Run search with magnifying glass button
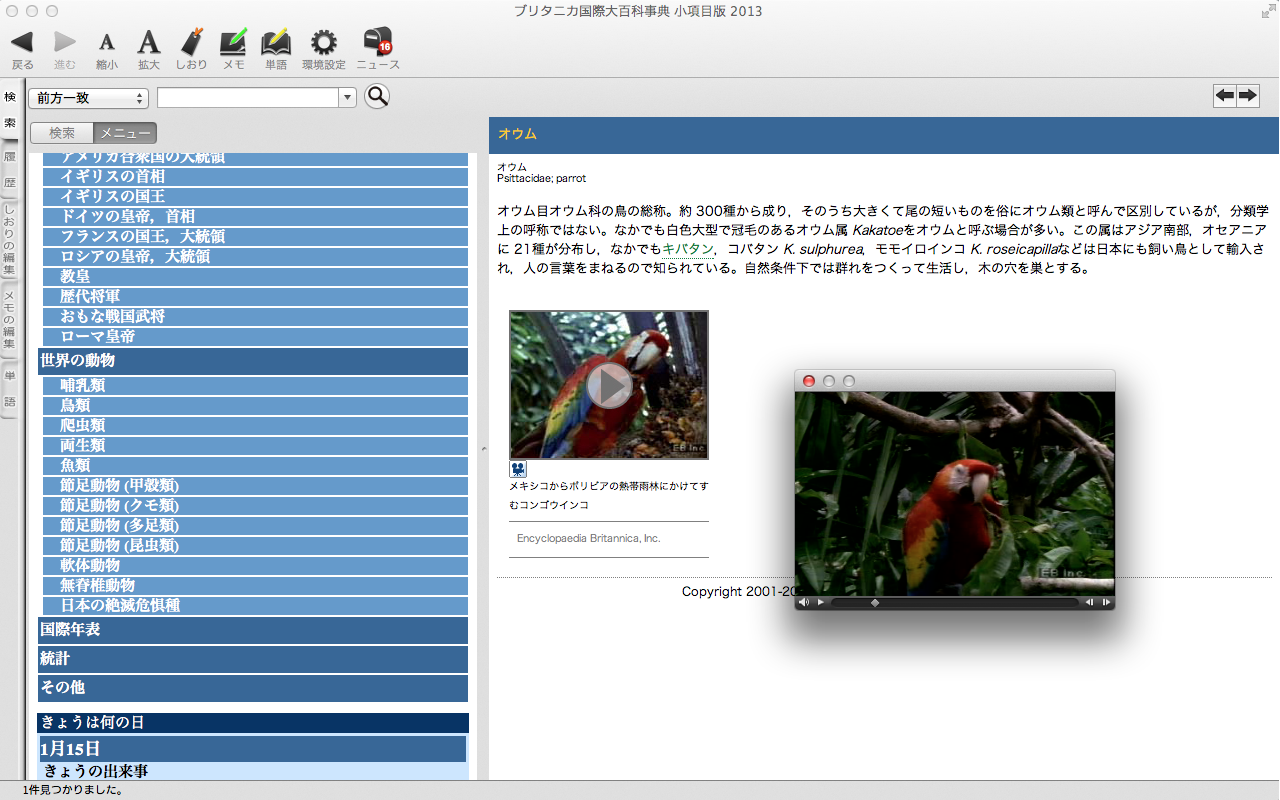1280x800 pixels. tap(377, 96)
